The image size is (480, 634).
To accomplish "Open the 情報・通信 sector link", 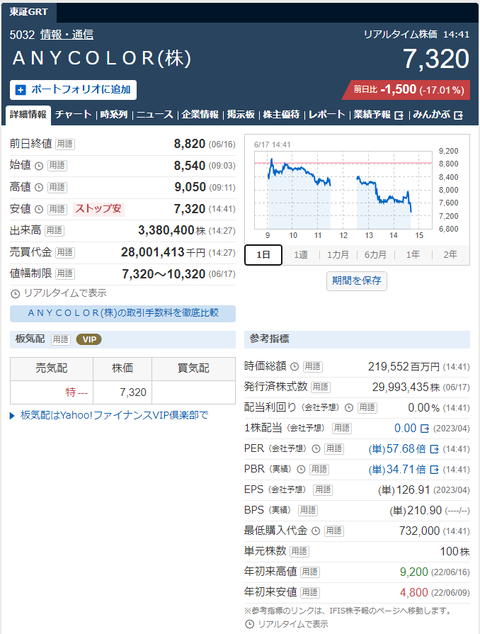I will [x=67, y=35].
